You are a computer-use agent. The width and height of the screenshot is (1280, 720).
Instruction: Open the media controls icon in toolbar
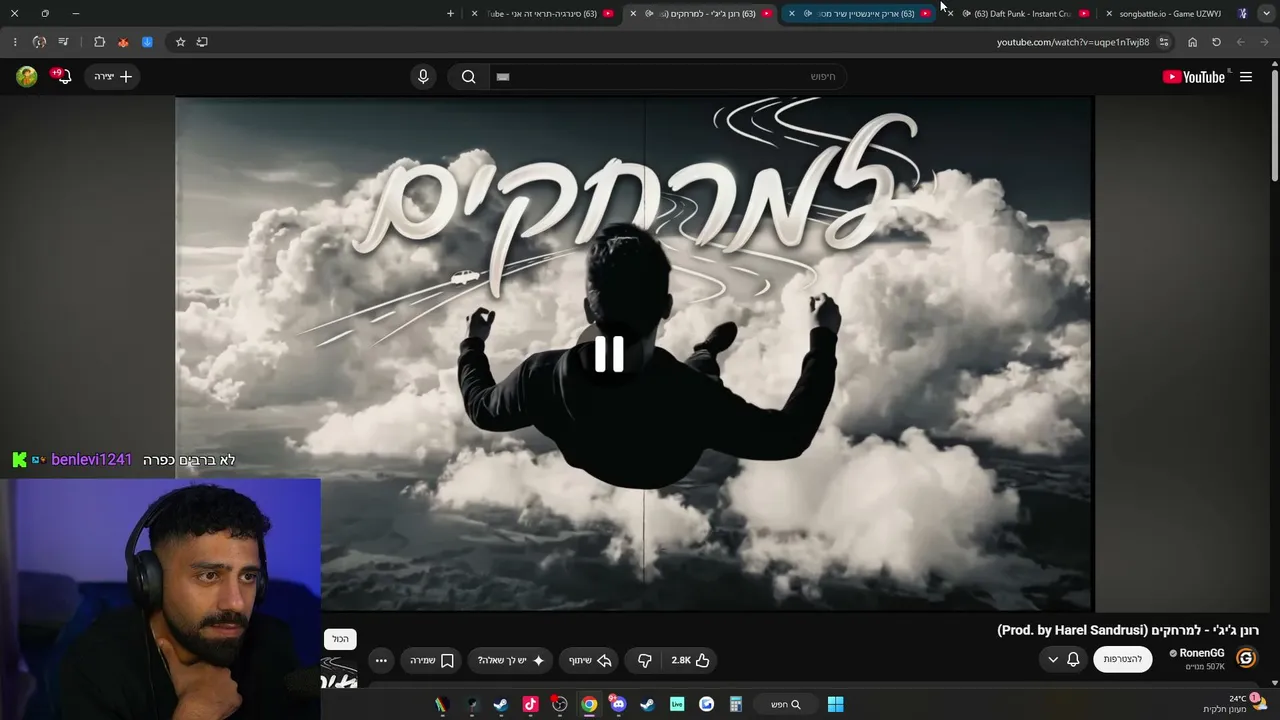[63, 42]
